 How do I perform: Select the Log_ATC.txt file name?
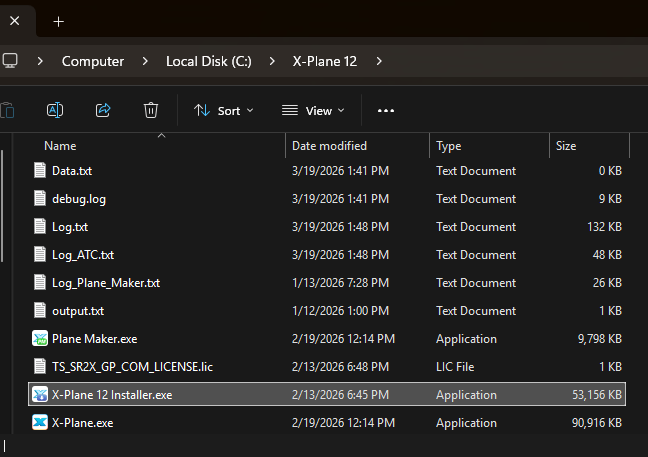(x=83, y=255)
